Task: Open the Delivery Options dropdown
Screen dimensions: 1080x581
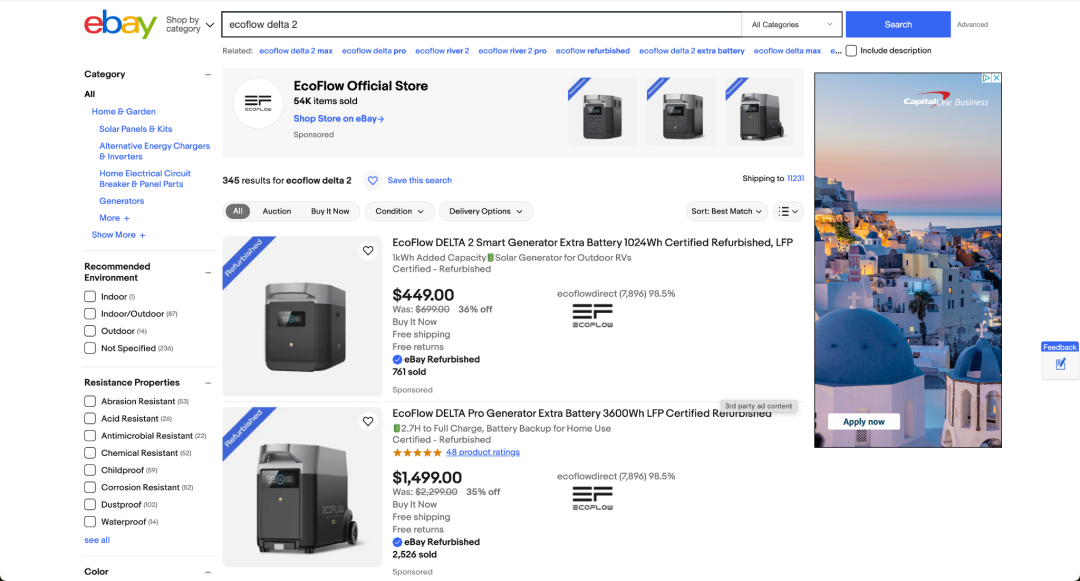Action: 486,212
